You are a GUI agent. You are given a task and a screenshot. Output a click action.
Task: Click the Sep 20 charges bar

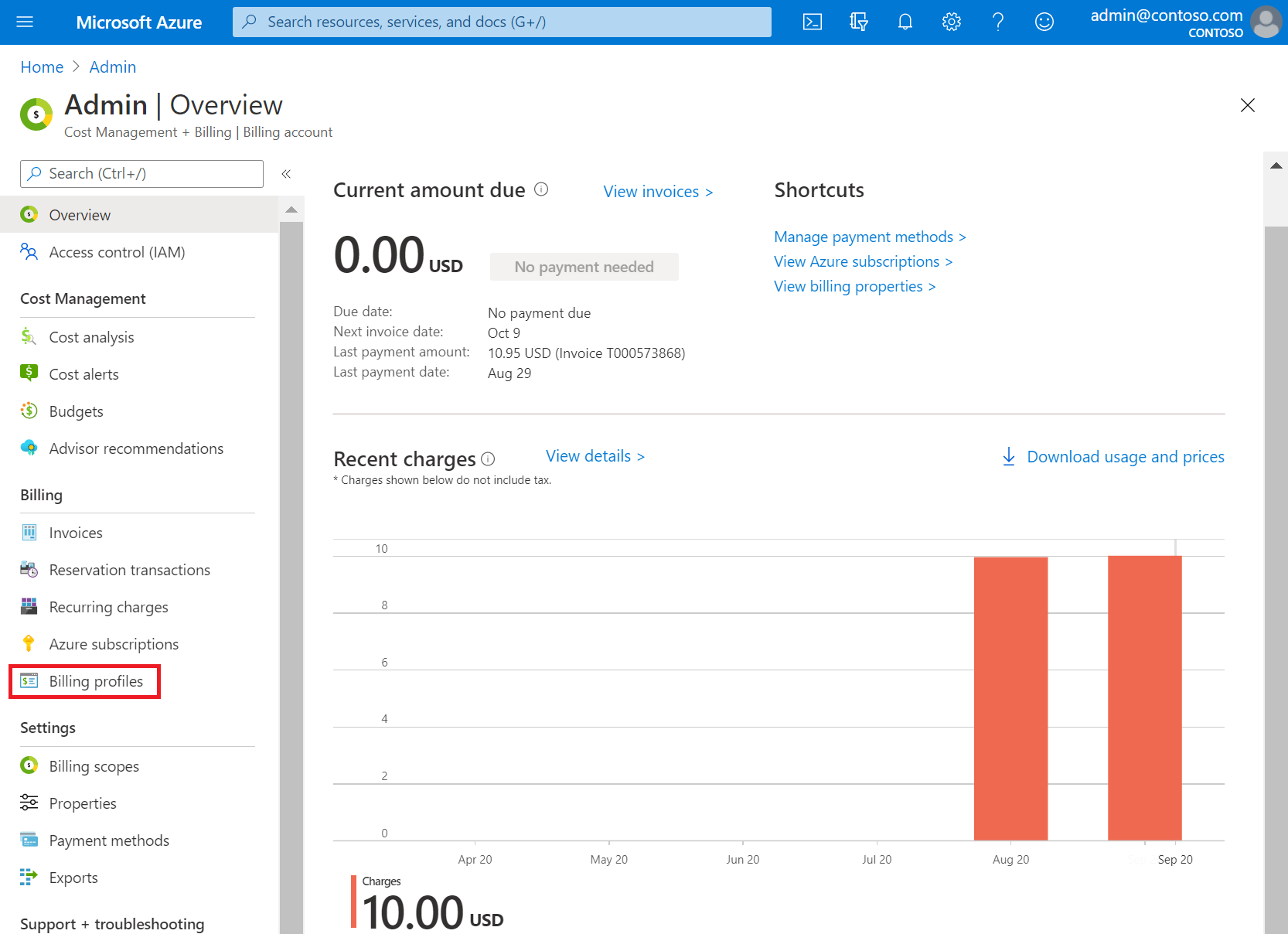[1144, 697]
